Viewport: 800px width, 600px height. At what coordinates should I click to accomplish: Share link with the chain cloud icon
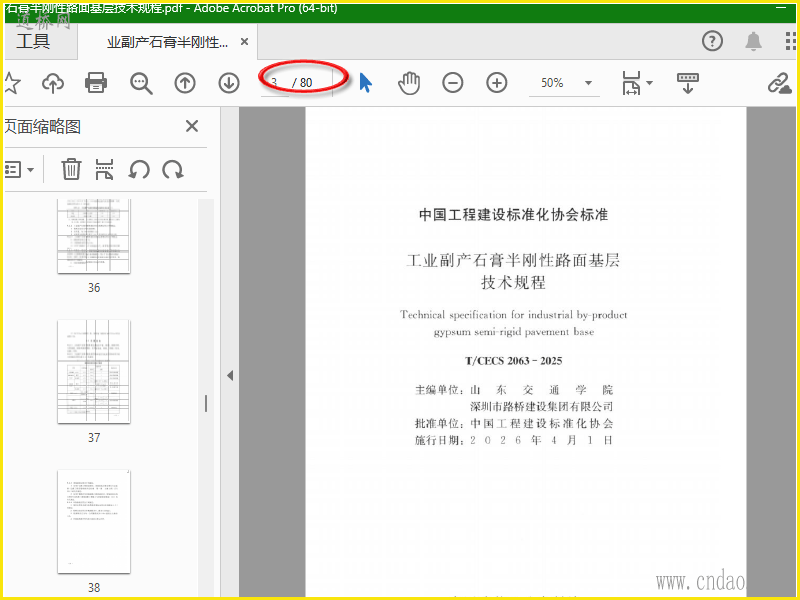779,83
